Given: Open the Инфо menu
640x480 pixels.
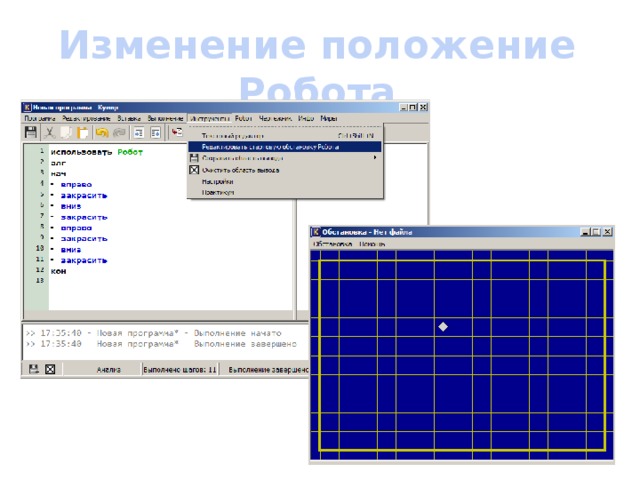Looking at the screenshot, I should pyautogui.click(x=306, y=118).
